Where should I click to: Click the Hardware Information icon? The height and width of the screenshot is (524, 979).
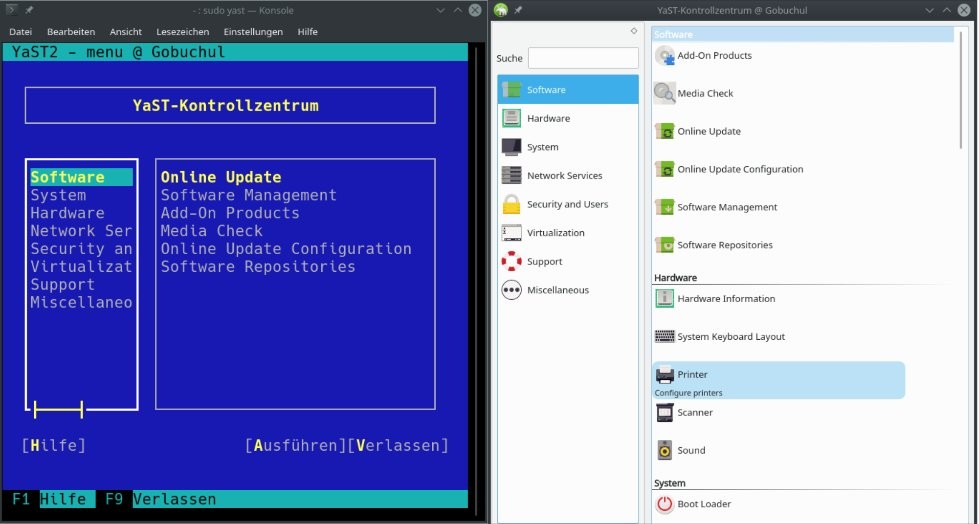664,299
